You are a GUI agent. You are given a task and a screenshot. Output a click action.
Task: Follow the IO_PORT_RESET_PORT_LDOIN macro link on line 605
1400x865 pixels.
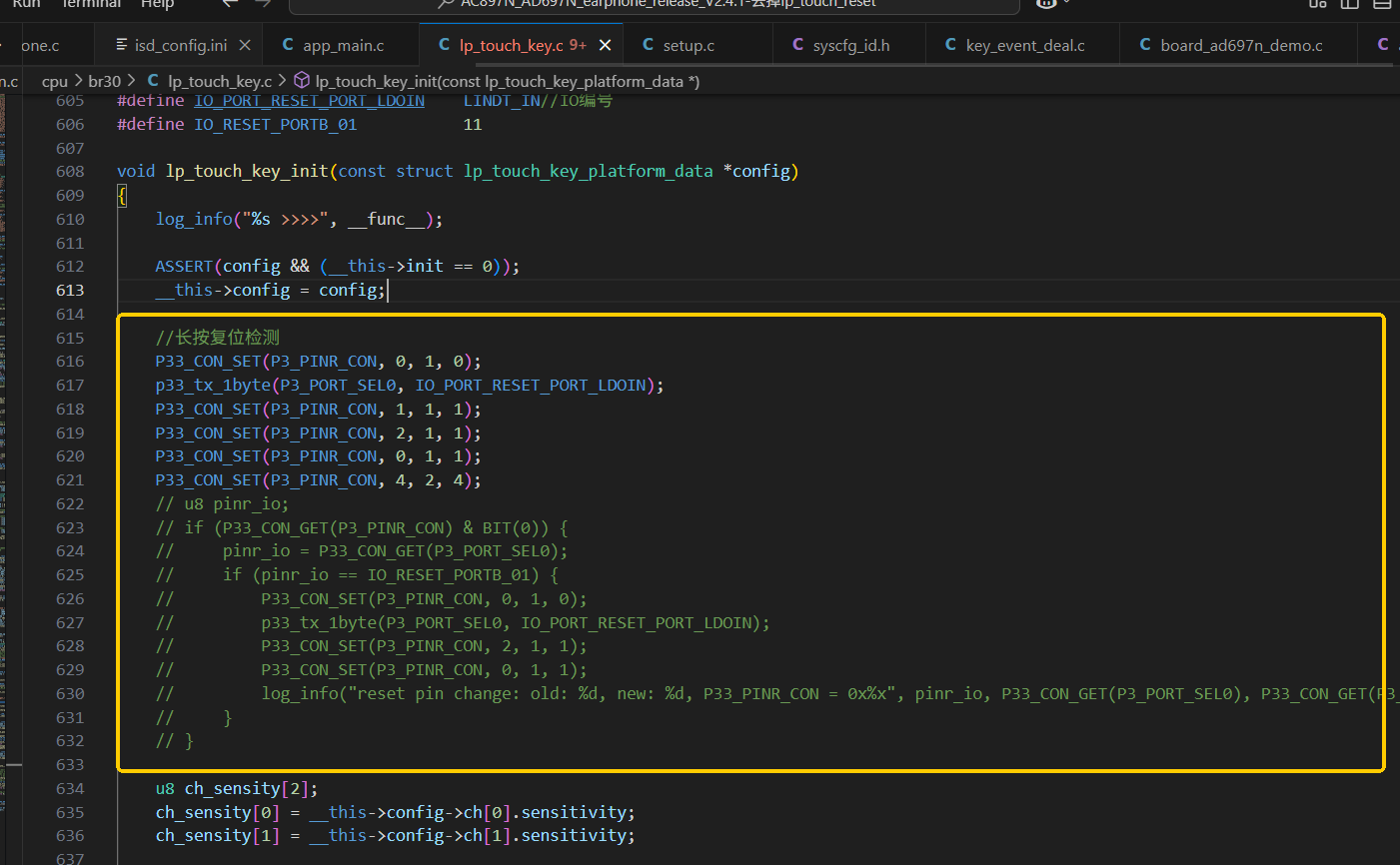coord(309,101)
